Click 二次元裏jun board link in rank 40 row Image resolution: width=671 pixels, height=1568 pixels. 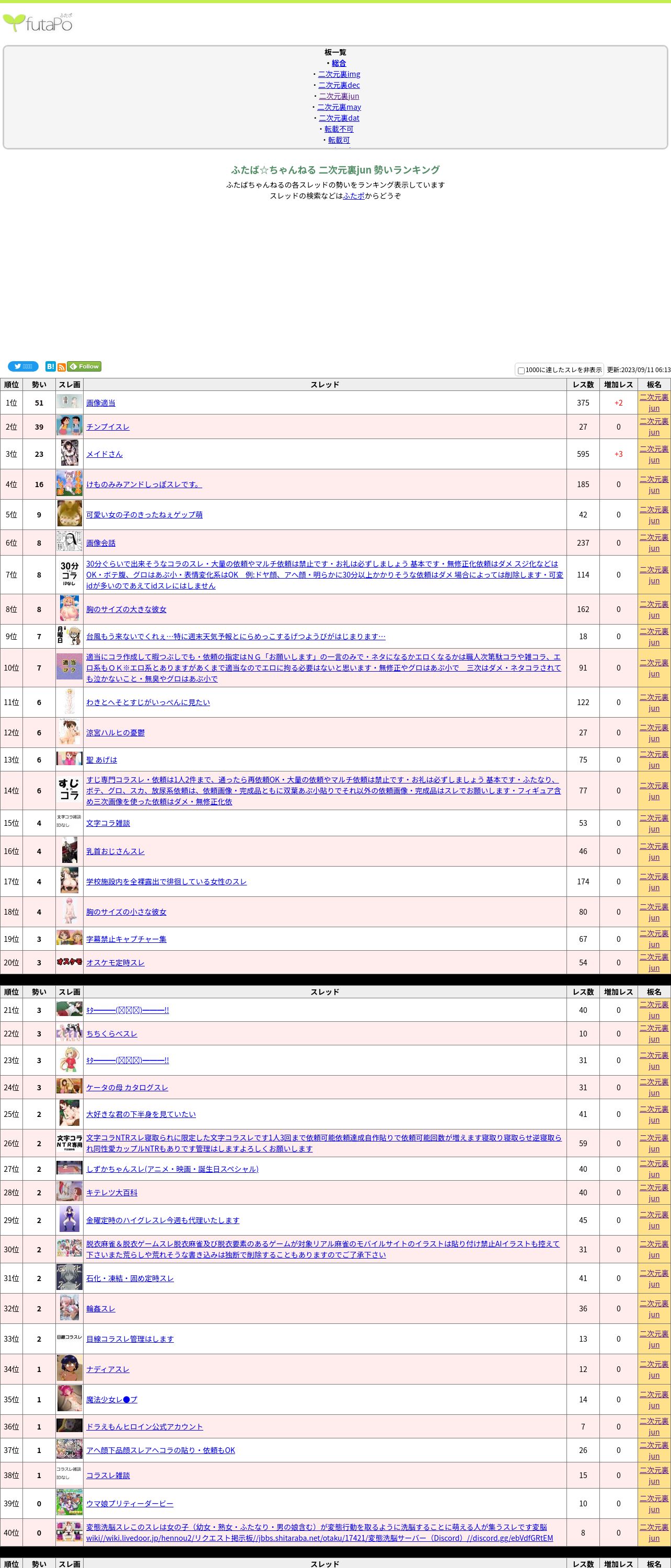(x=654, y=1532)
